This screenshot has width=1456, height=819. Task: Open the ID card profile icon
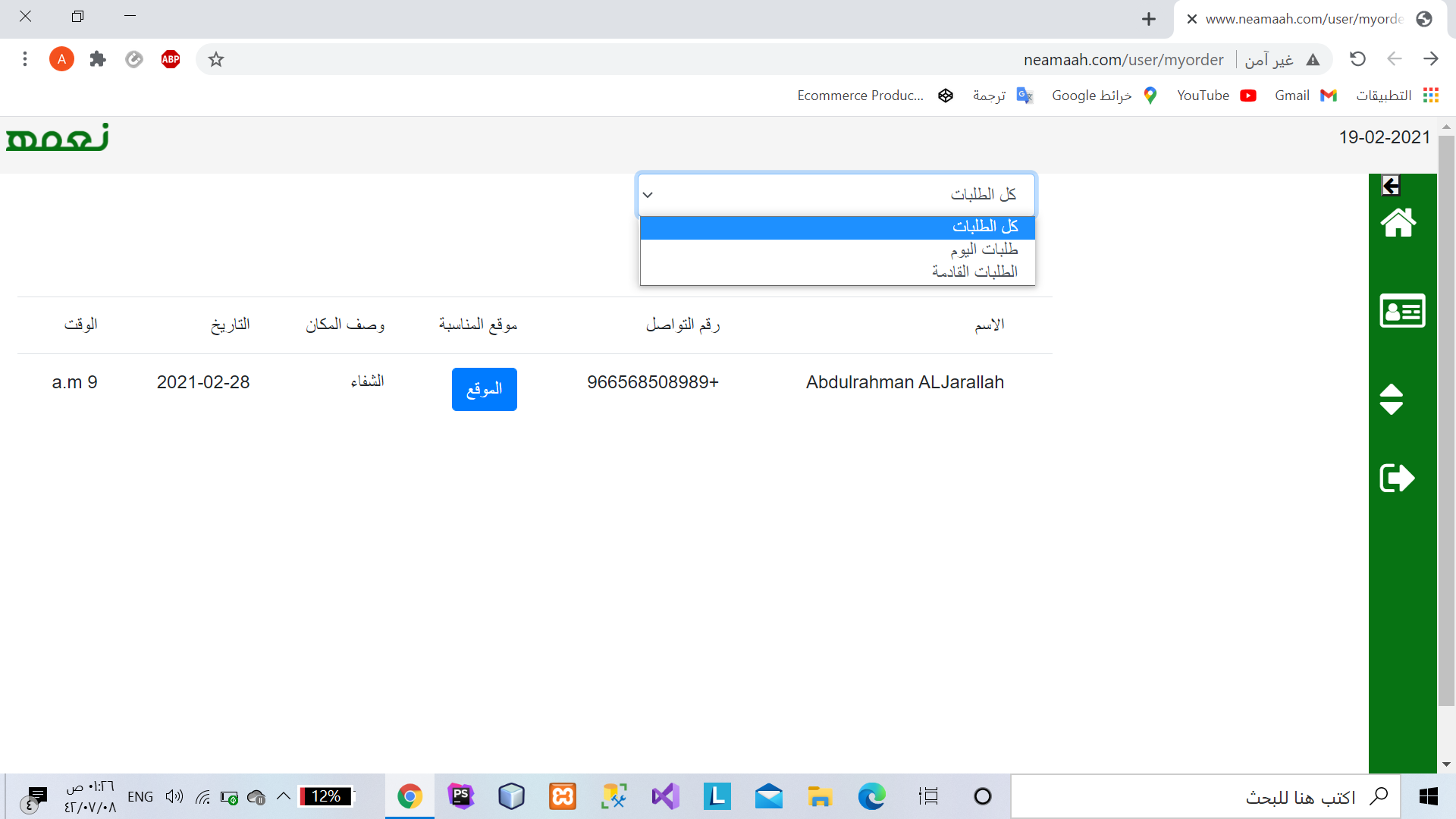[1402, 311]
